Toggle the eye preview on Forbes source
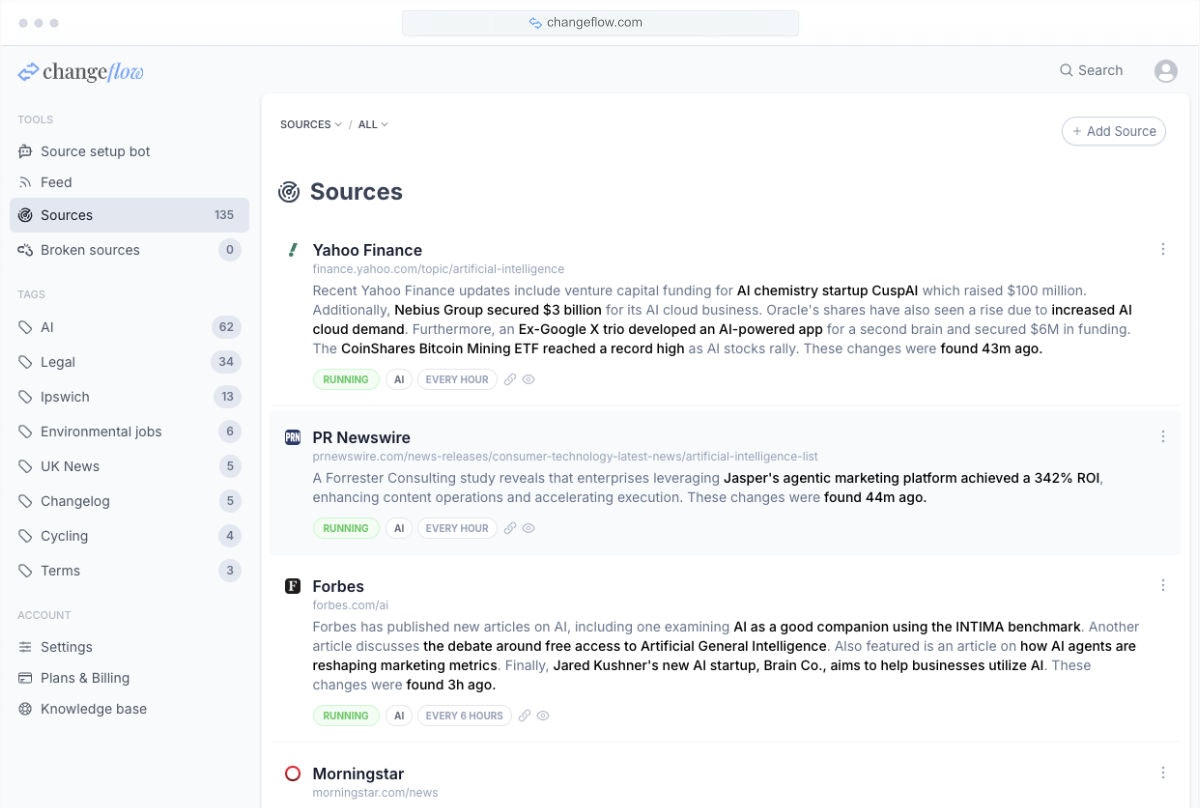The height and width of the screenshot is (808, 1200). (x=542, y=715)
